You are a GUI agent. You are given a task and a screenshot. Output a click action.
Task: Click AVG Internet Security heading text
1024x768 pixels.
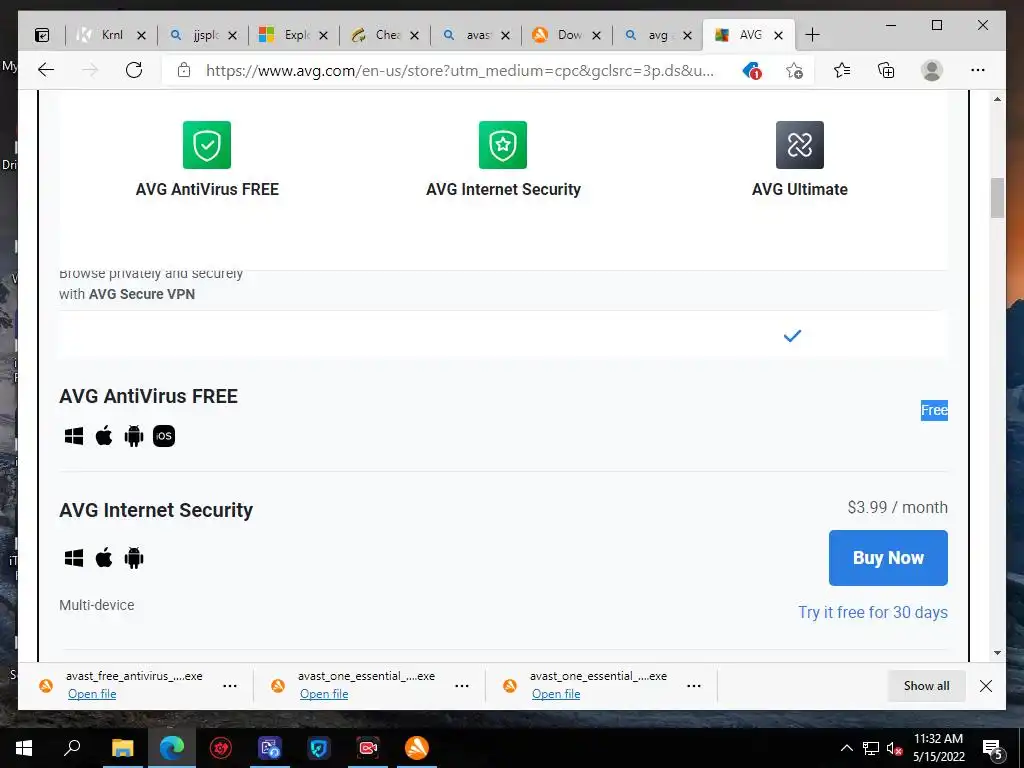pos(155,510)
